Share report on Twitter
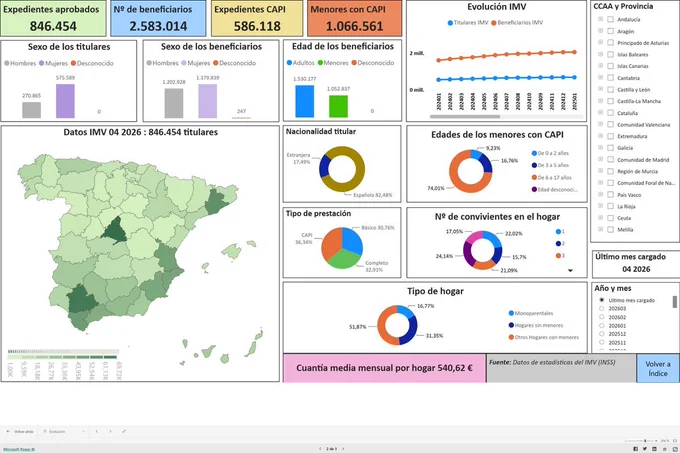Image resolution: width=680 pixels, height=453 pixels. [x=645, y=449]
